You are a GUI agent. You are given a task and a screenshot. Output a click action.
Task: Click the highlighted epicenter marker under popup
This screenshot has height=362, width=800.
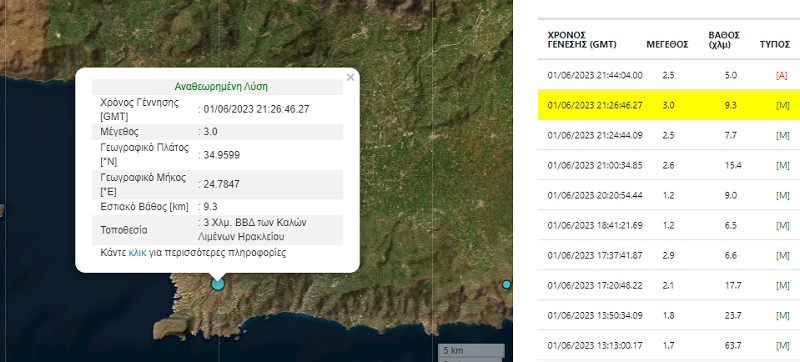218,284
